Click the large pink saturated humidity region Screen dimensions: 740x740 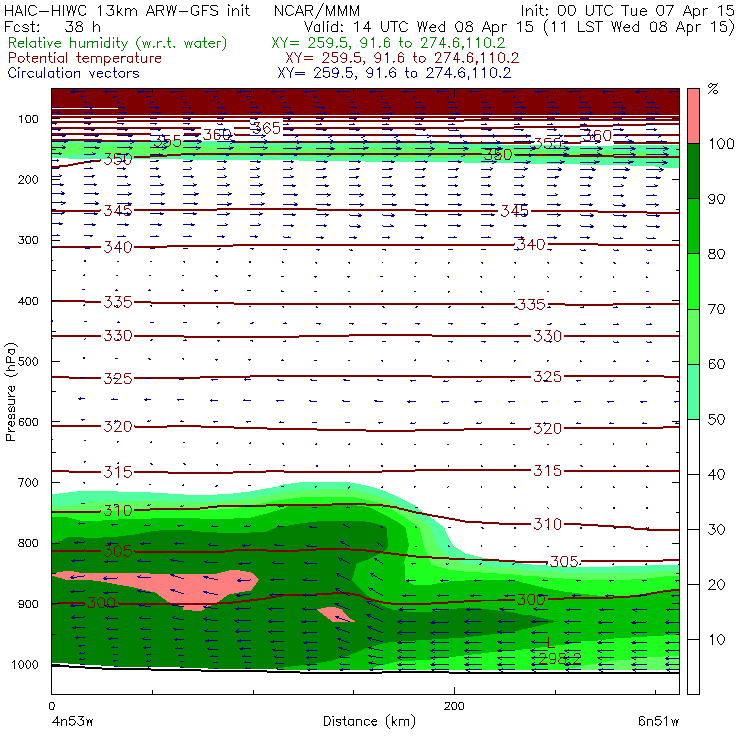point(189,588)
